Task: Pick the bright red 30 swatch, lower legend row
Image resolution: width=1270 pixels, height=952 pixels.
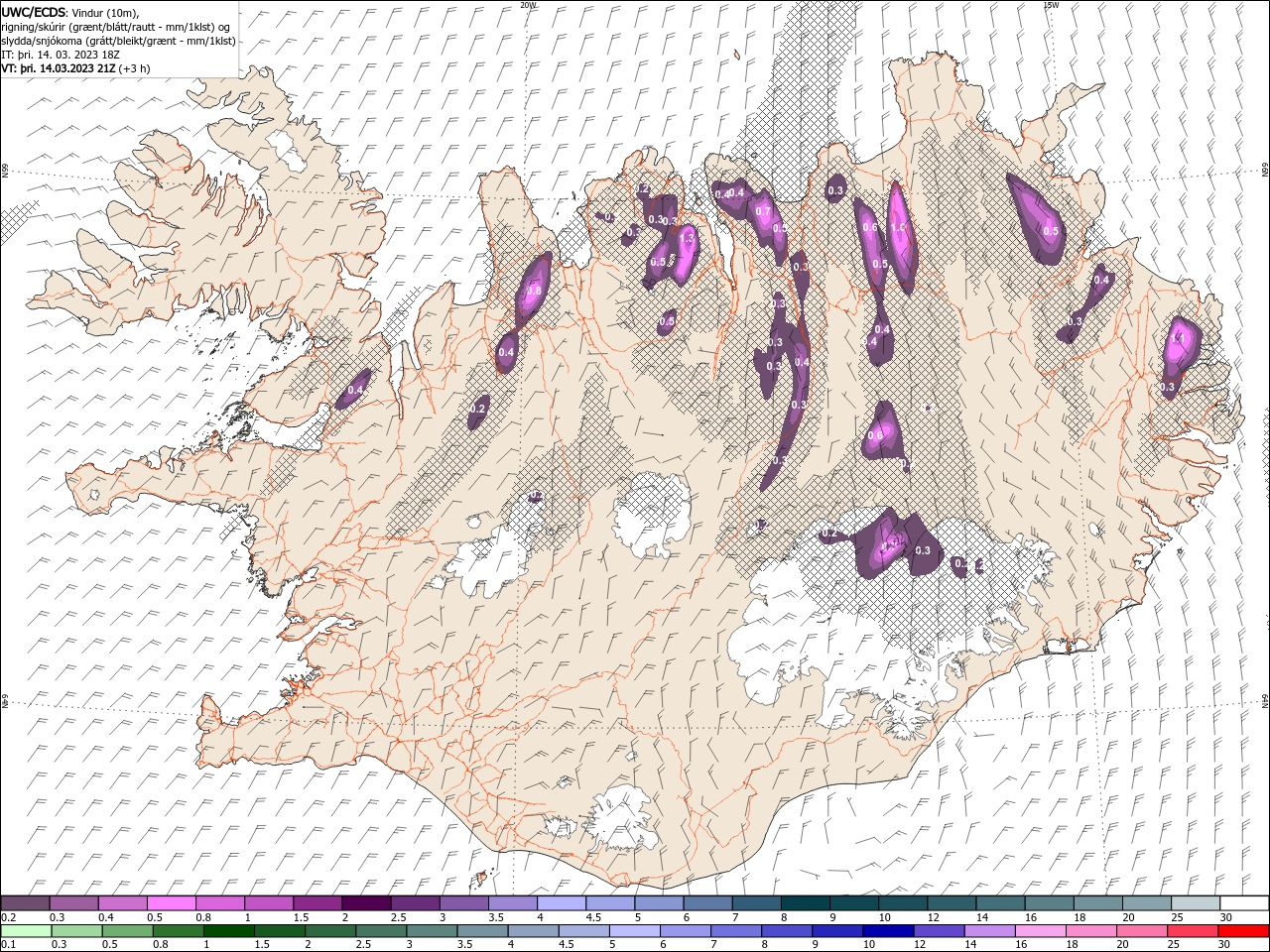Action: pyautogui.click(x=1242, y=931)
